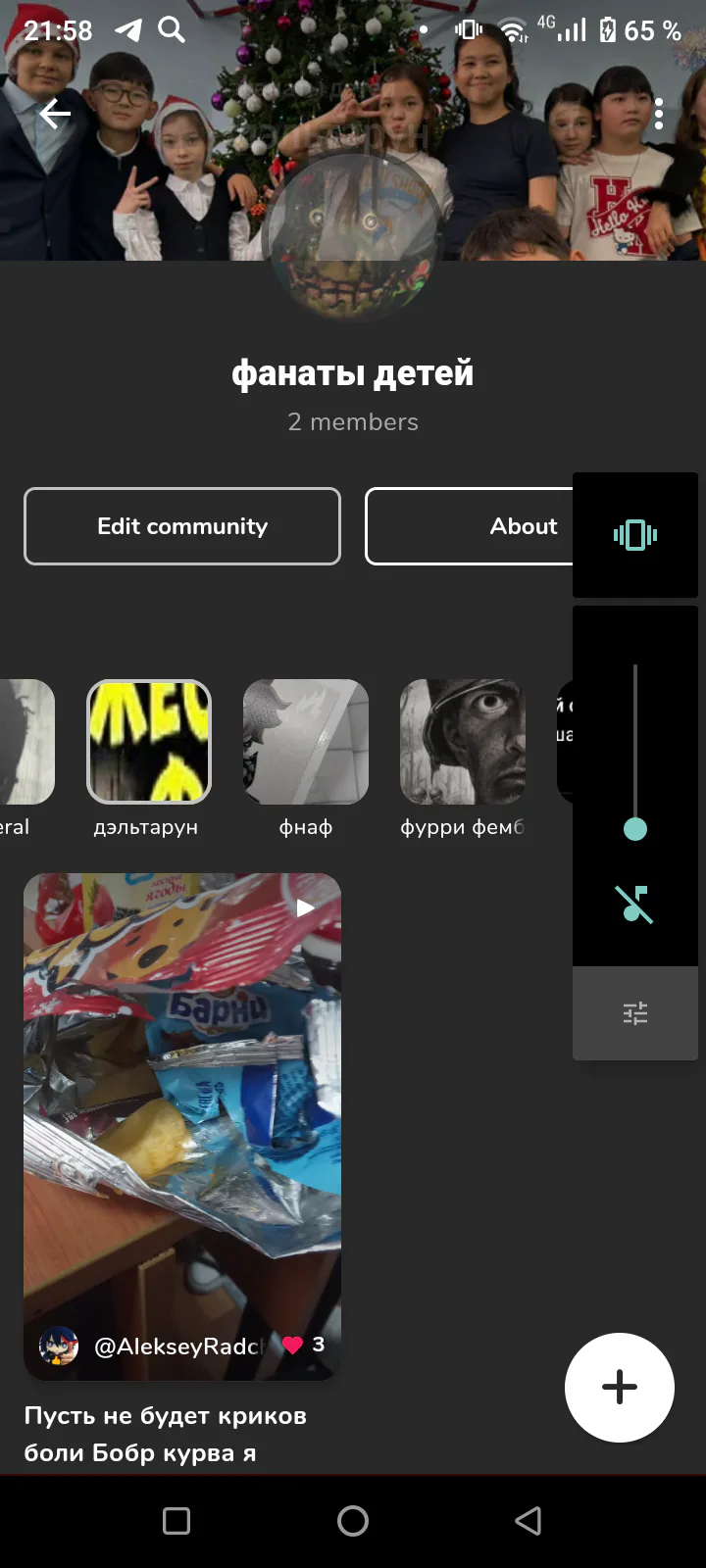Tap the Wi-Fi status icon

pos(514,30)
